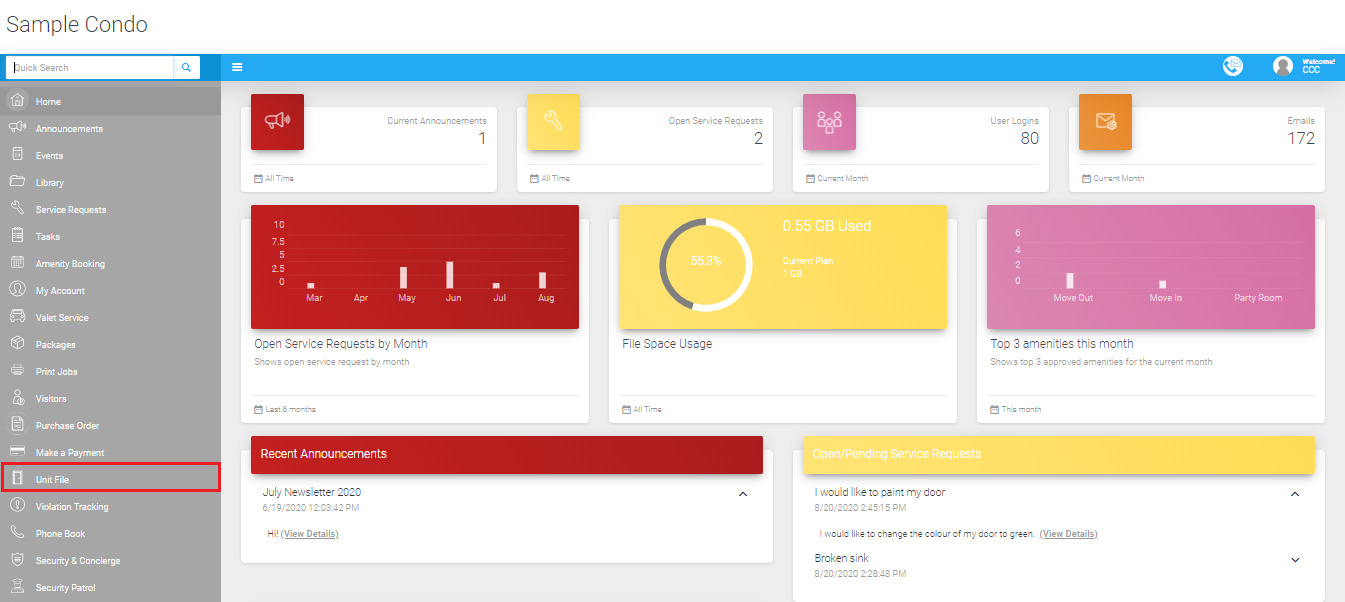
Task: Select Violation Tracking from sidebar
Action: (72, 507)
